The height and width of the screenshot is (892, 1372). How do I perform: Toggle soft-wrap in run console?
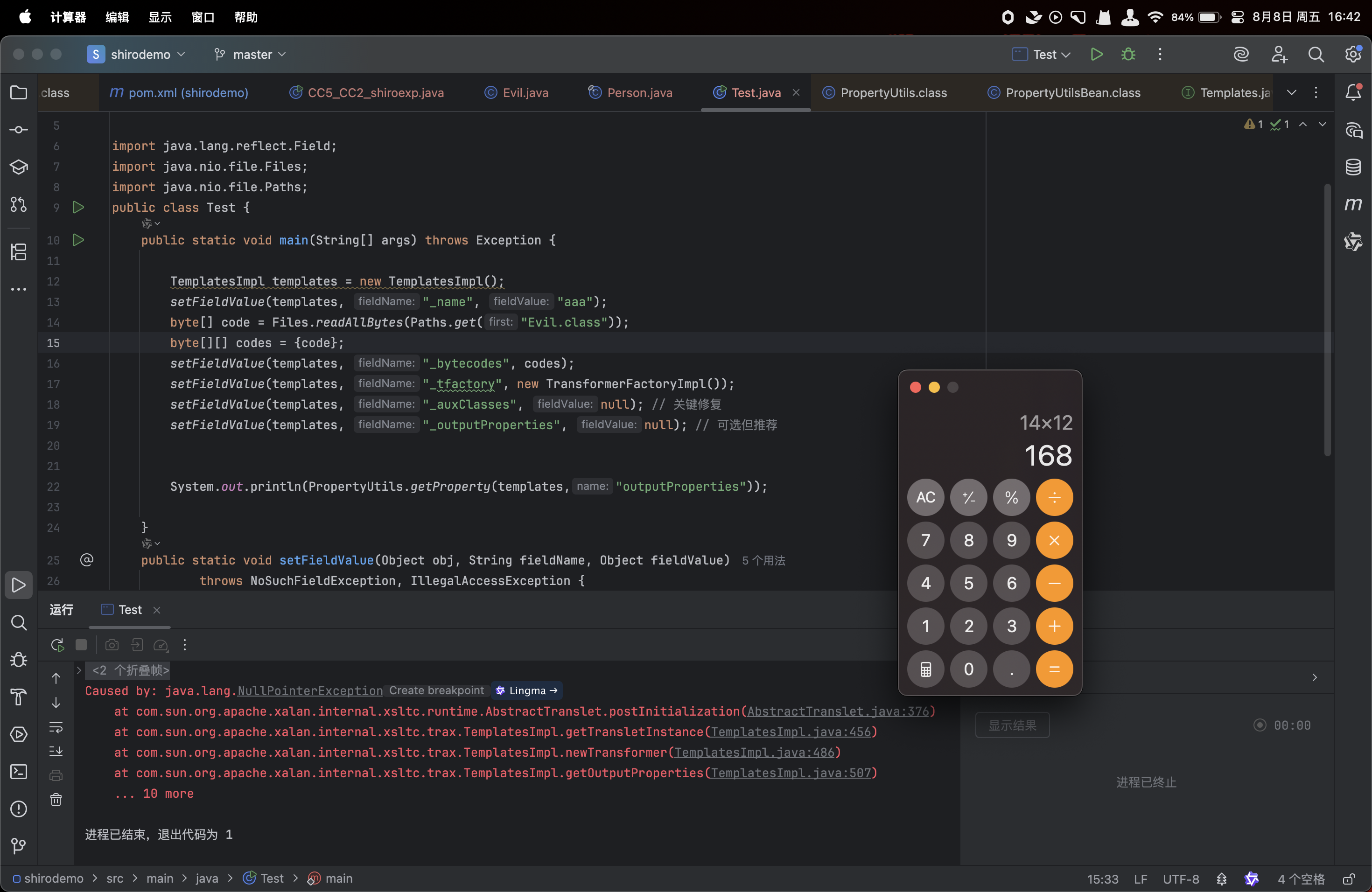point(56,727)
